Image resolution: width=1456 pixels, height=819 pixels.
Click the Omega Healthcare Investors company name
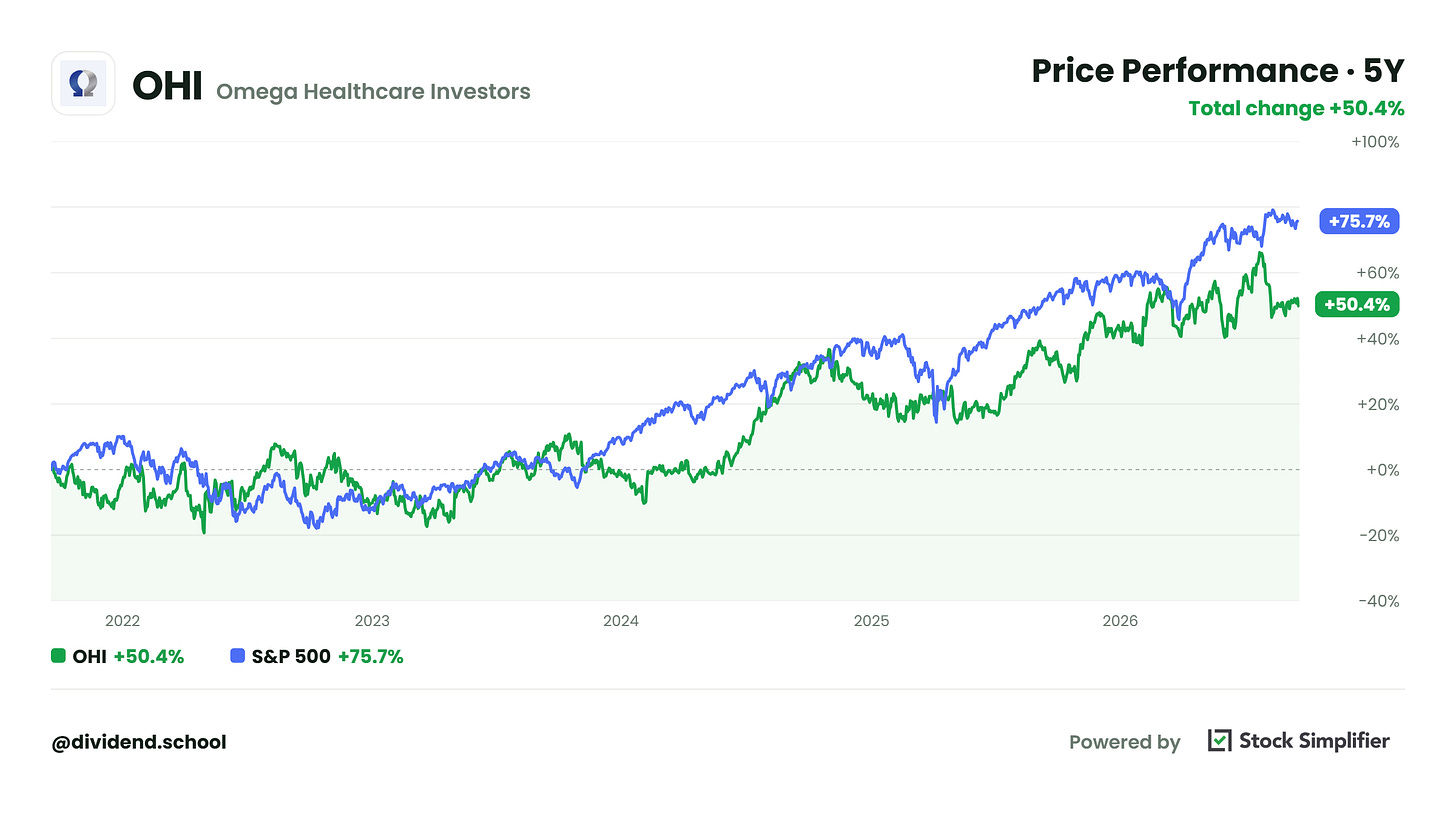[x=373, y=92]
